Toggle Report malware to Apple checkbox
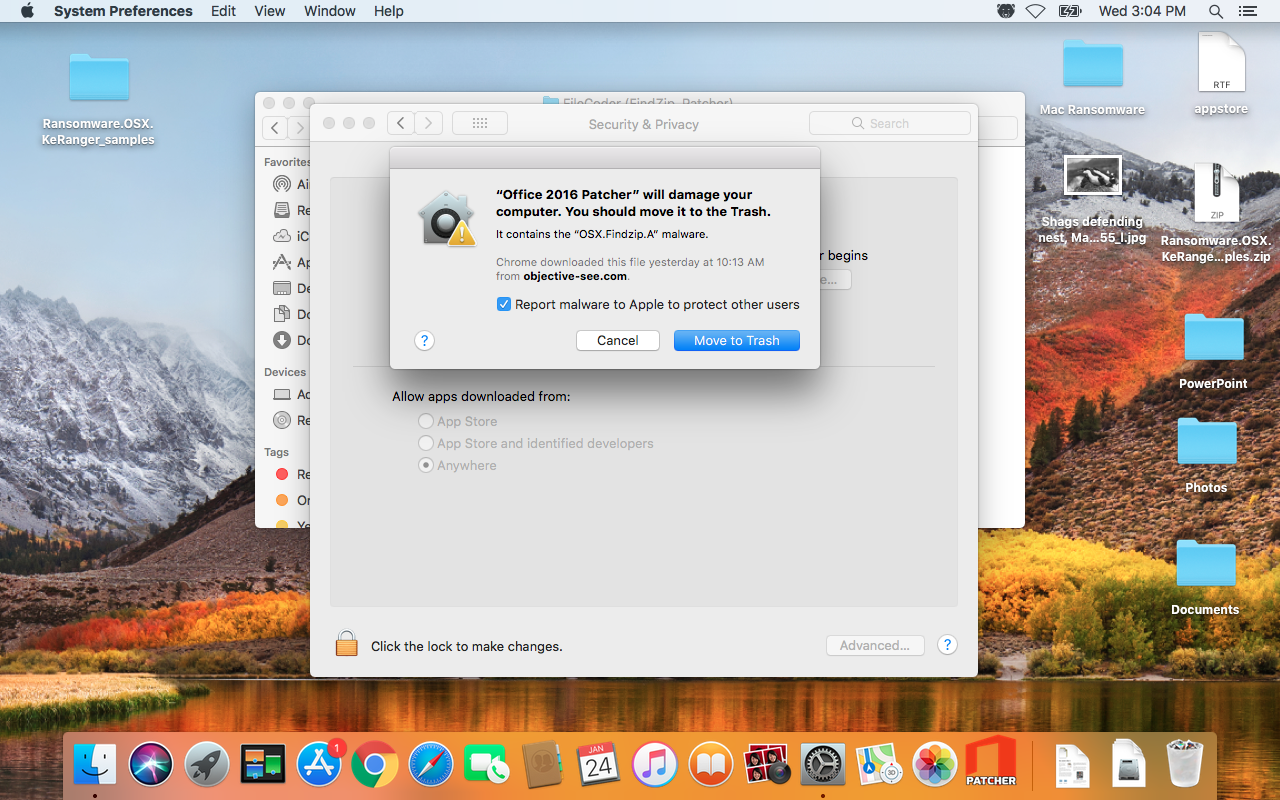This screenshot has height=800, width=1280. [x=504, y=304]
